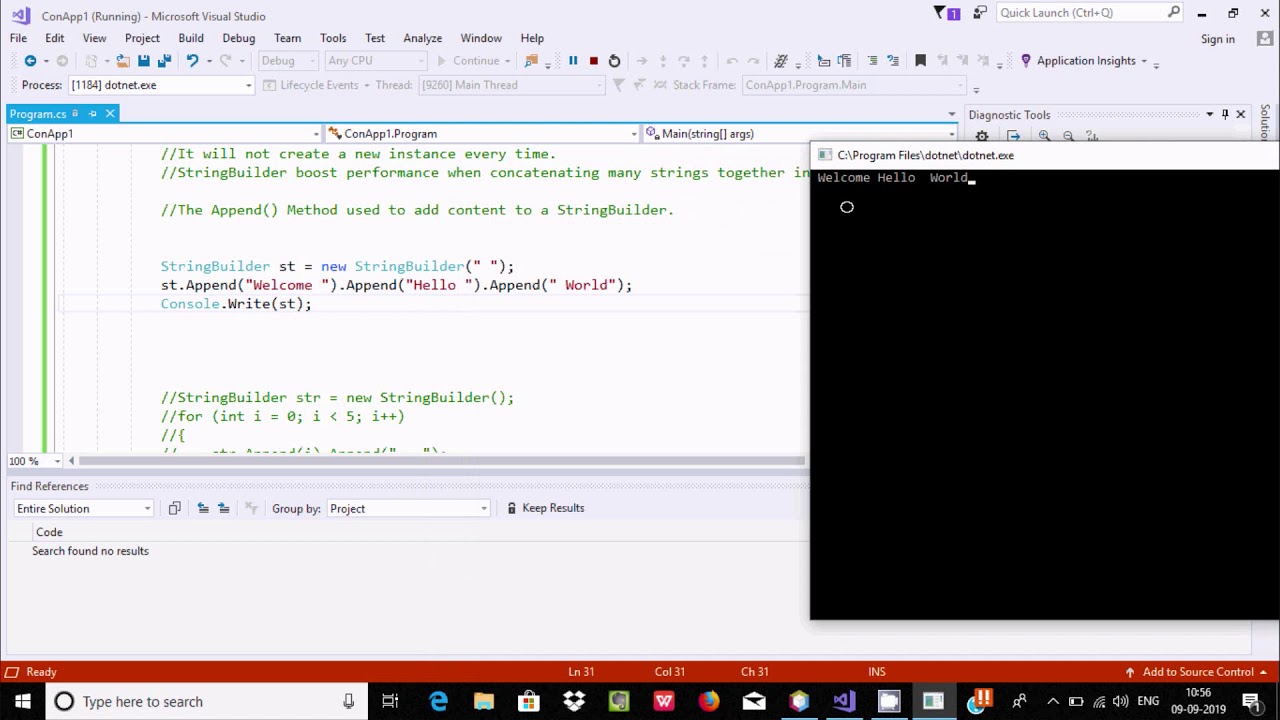The image size is (1280, 720).
Task: Toggle auto-hide pin on Diagnostic Tools
Action: point(1225,115)
